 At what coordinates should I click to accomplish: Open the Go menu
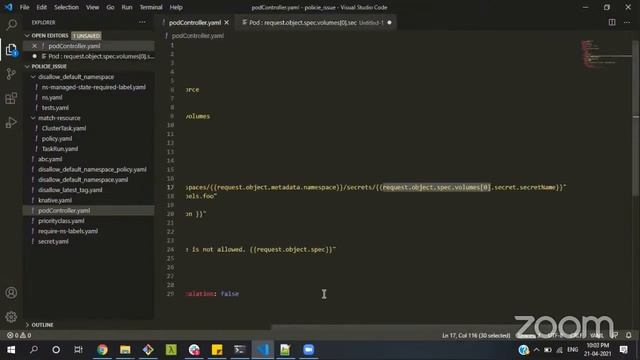tap(110, 7)
